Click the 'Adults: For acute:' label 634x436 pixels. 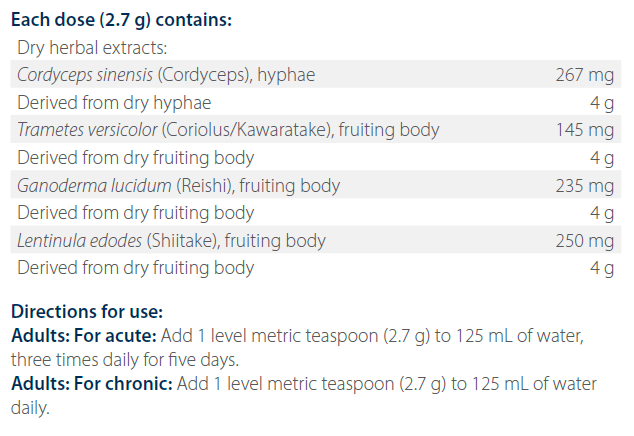(x=77, y=334)
